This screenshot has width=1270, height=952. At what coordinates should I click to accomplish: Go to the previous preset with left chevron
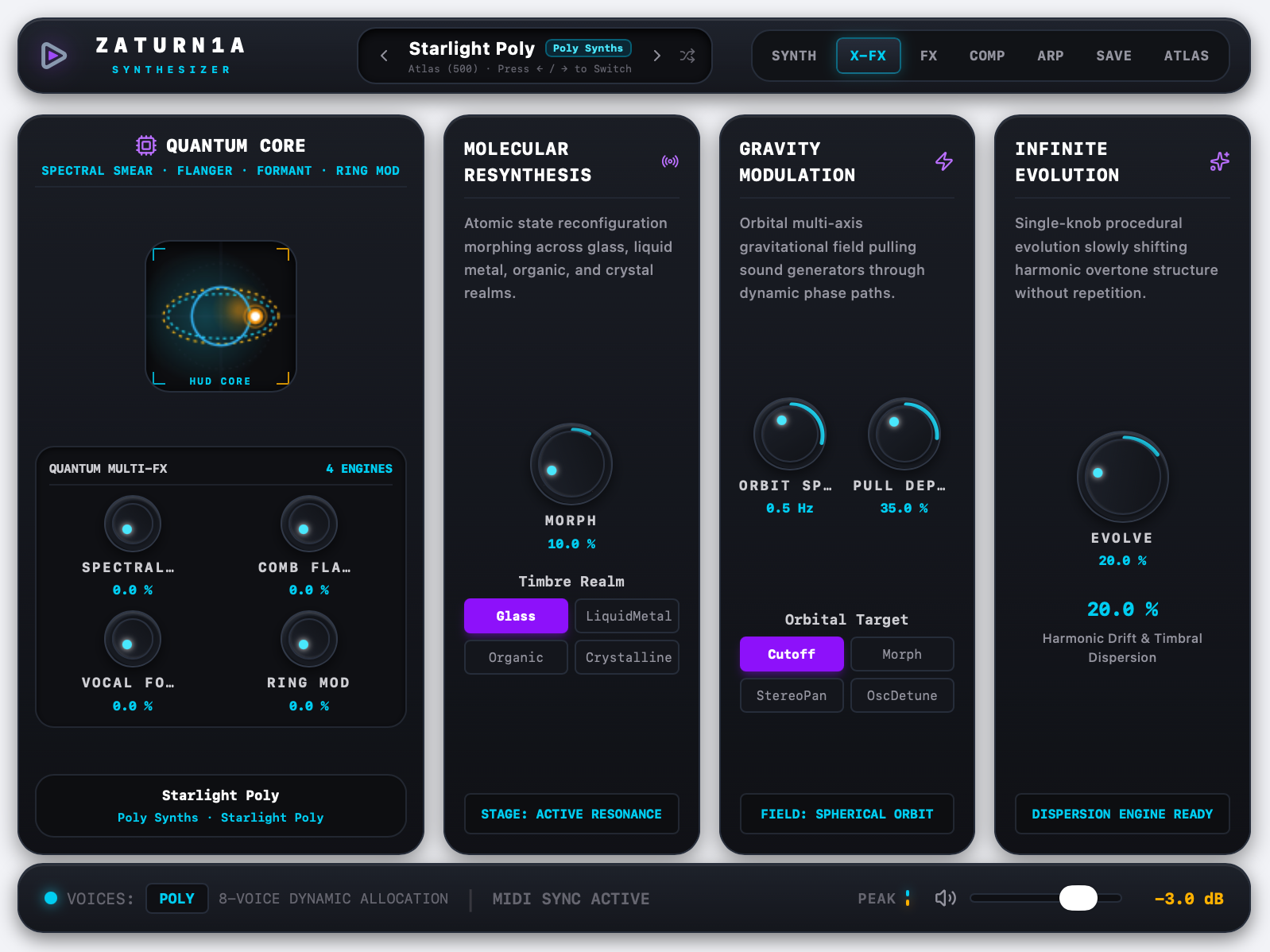tap(384, 56)
